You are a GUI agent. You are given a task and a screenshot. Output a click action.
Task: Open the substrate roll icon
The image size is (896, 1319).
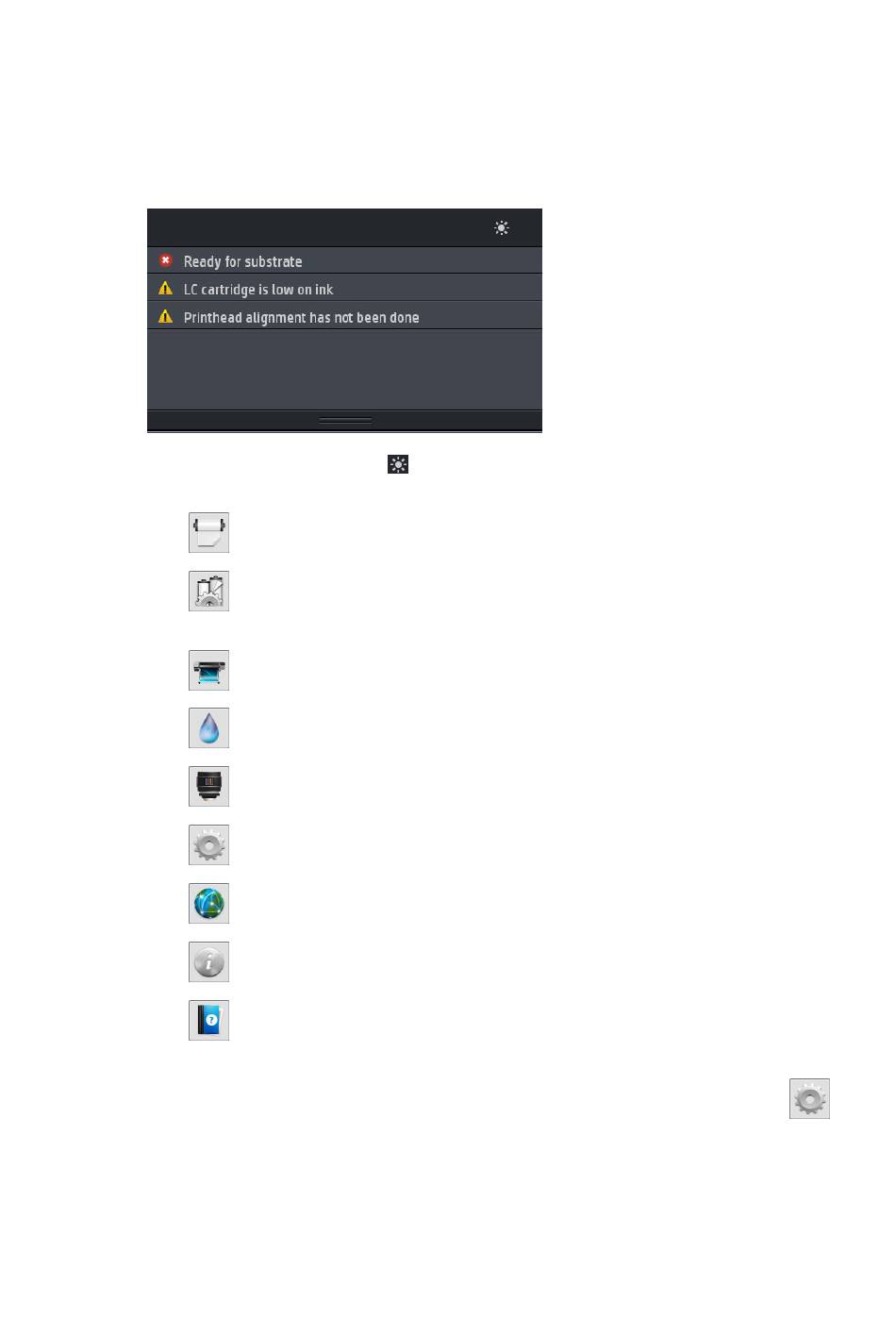208,533
